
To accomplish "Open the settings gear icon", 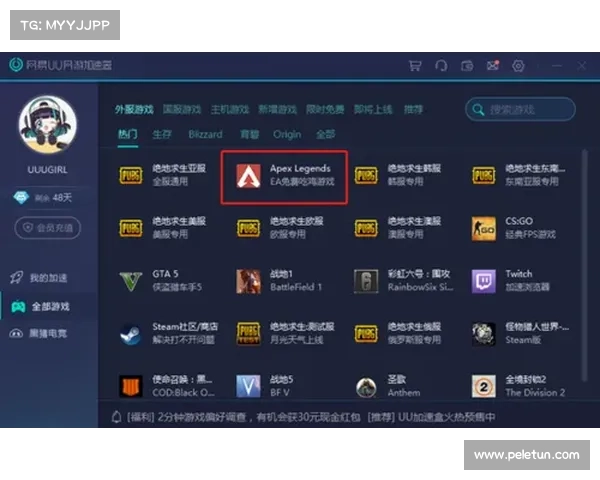I will point(518,66).
